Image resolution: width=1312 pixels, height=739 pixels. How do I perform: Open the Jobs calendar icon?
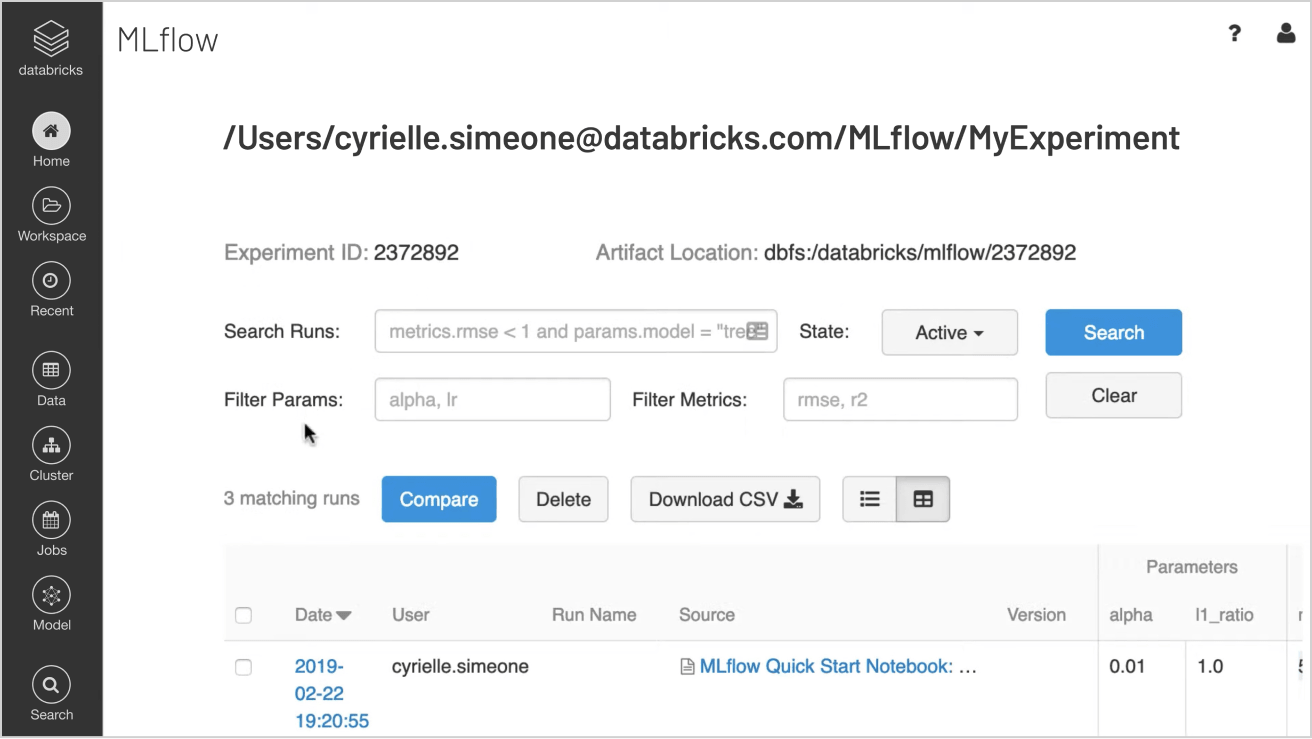click(51, 520)
